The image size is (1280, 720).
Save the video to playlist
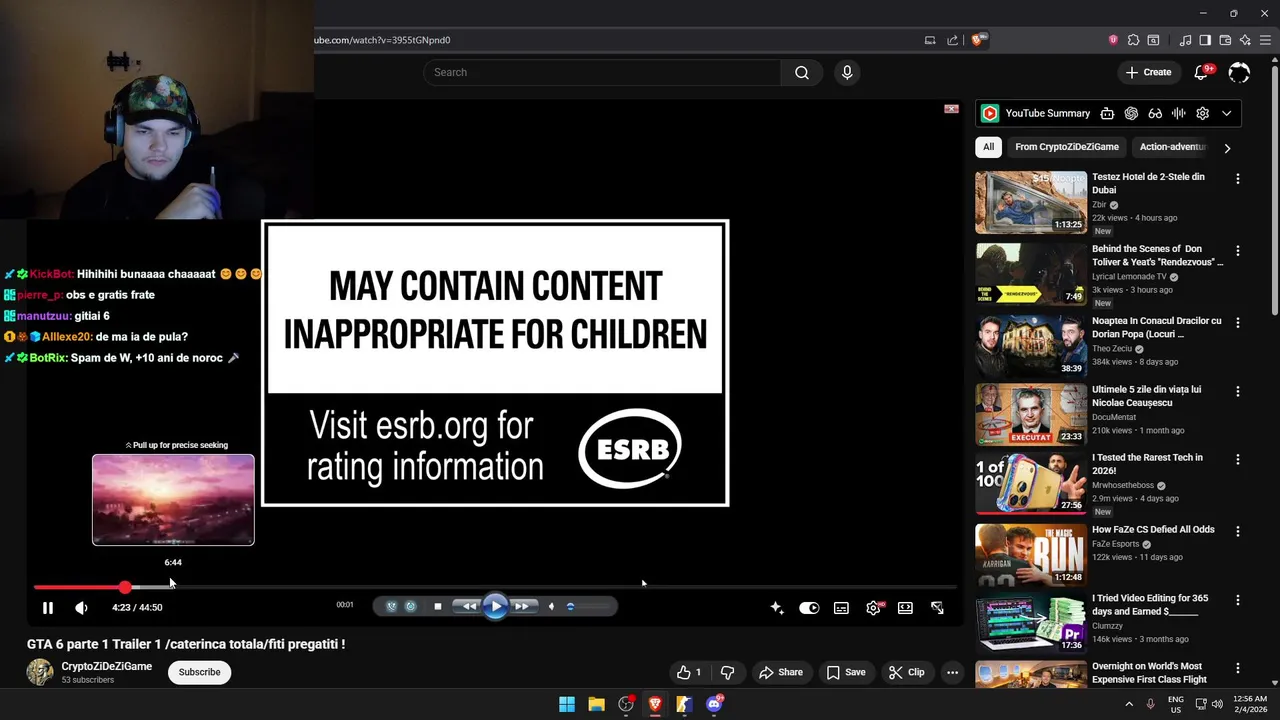(845, 672)
